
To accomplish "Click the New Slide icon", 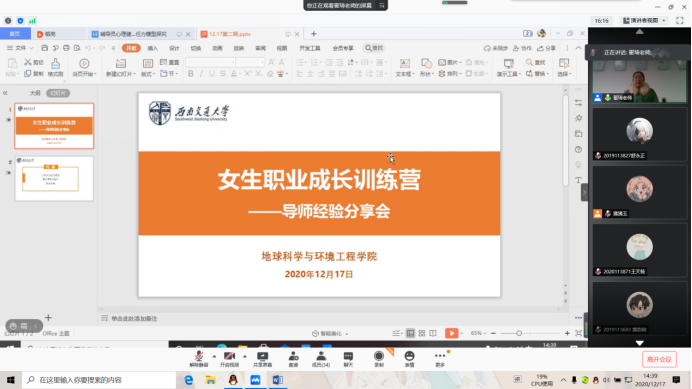I will coord(120,64).
